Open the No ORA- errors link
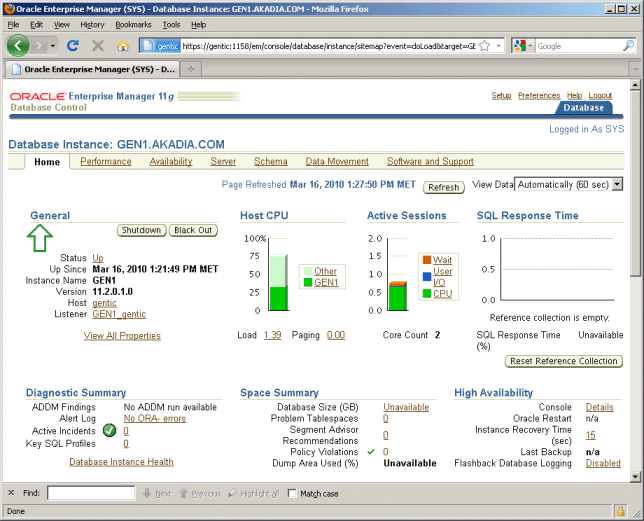The height and width of the screenshot is (521, 644). click(155, 418)
